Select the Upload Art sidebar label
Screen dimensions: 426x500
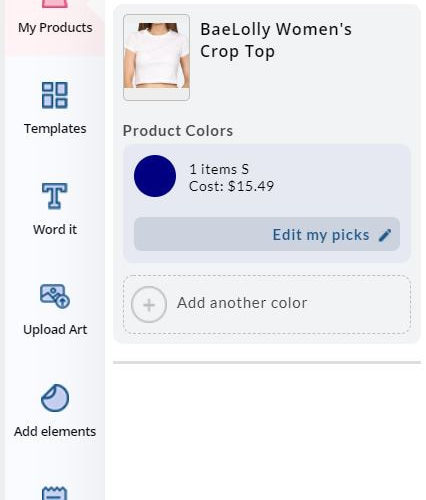coord(55,330)
